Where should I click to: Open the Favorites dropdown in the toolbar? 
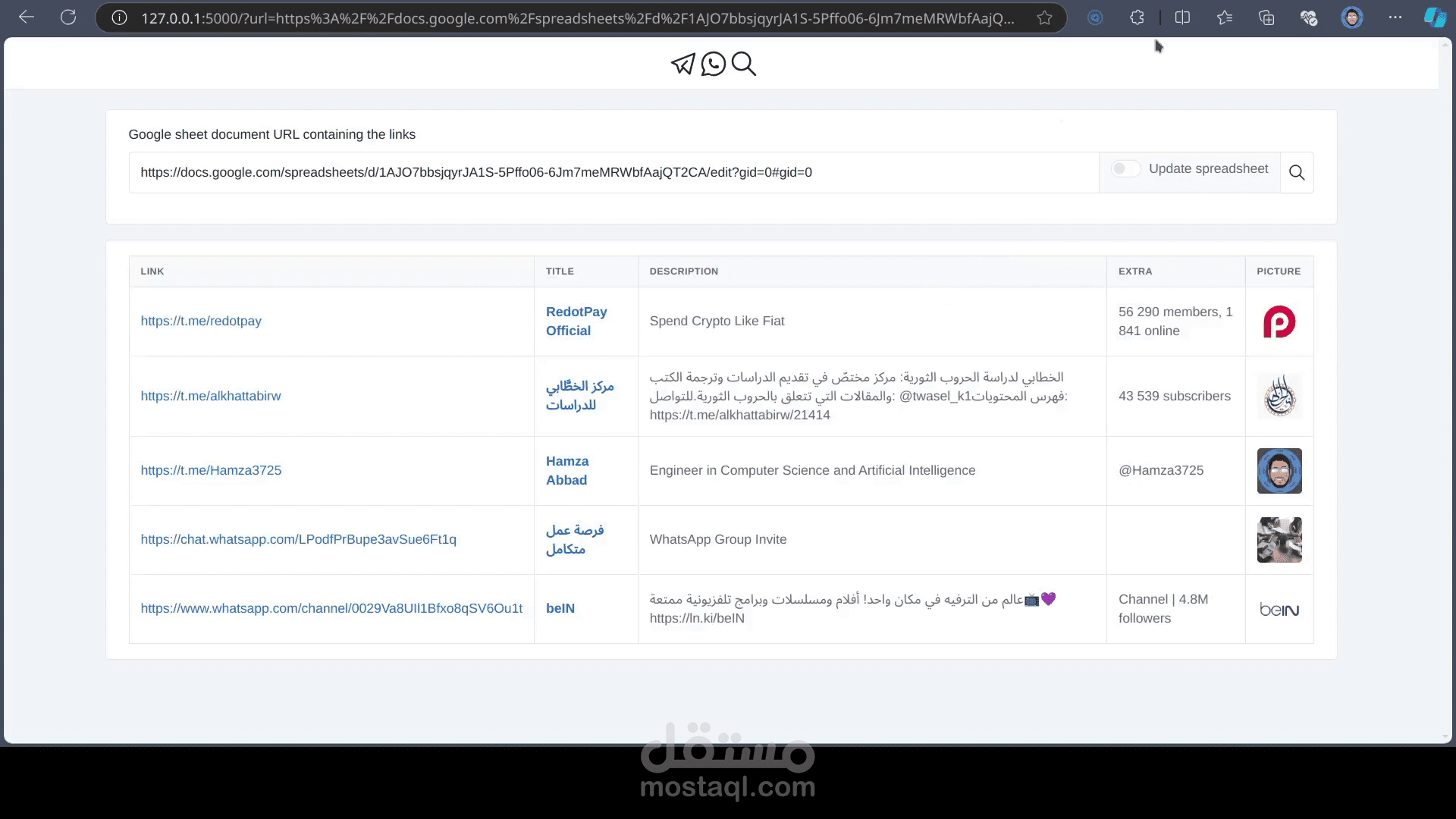pos(1225,17)
